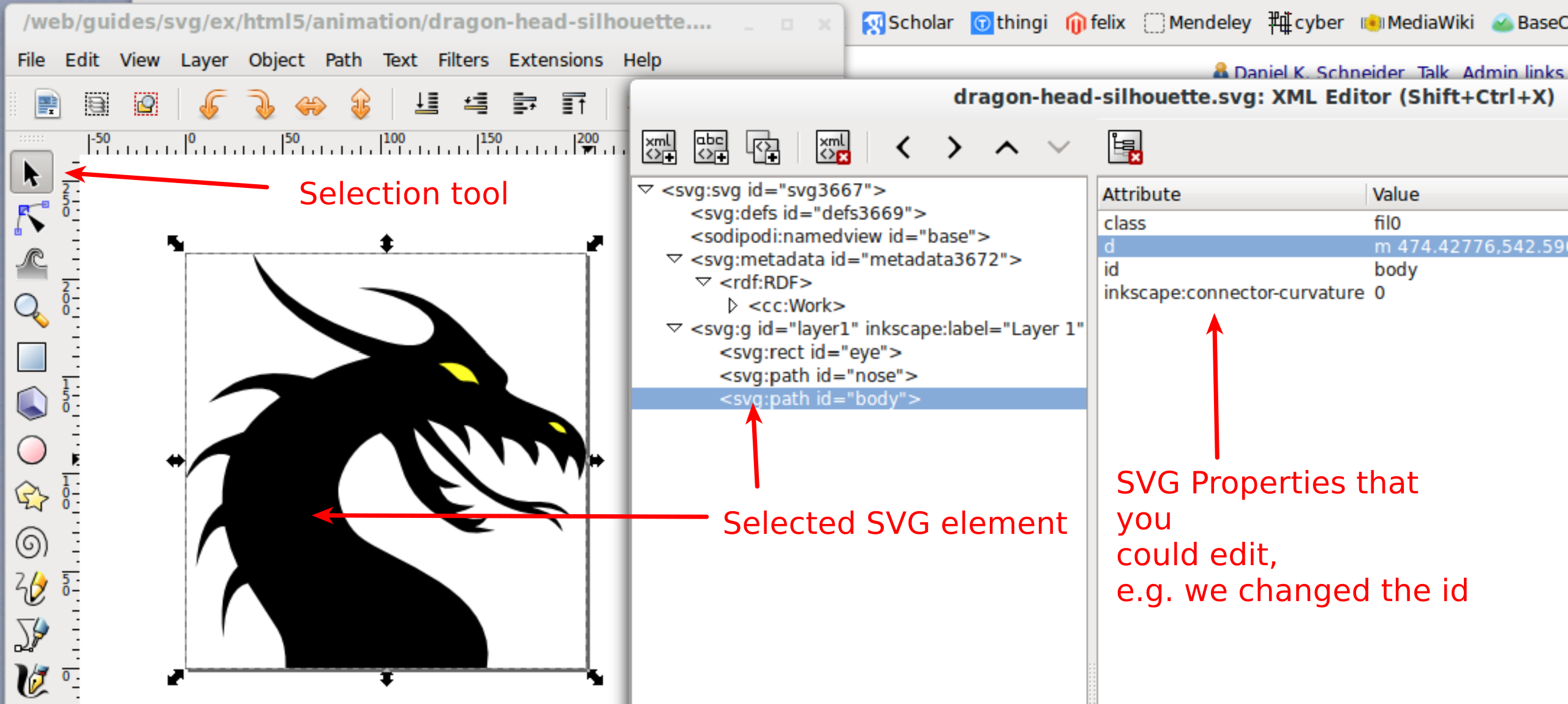Open the Filters menu

(463, 60)
